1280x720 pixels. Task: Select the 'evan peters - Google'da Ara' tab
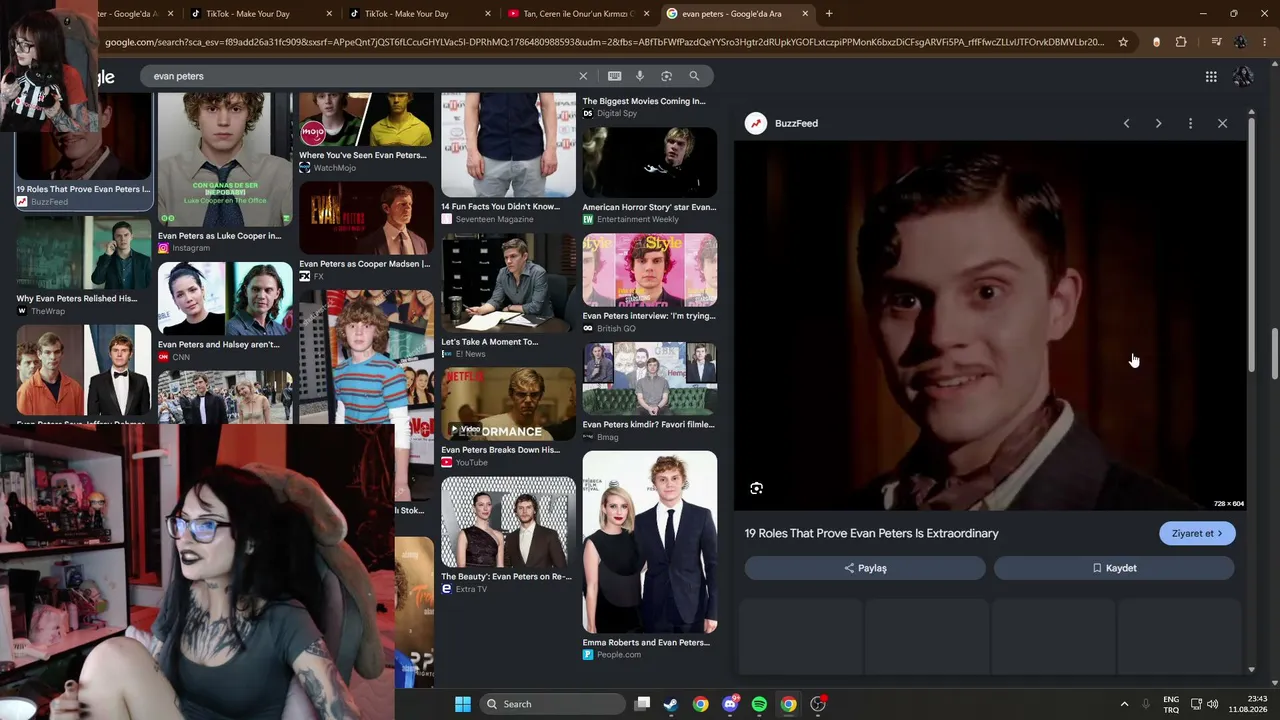tap(738, 14)
